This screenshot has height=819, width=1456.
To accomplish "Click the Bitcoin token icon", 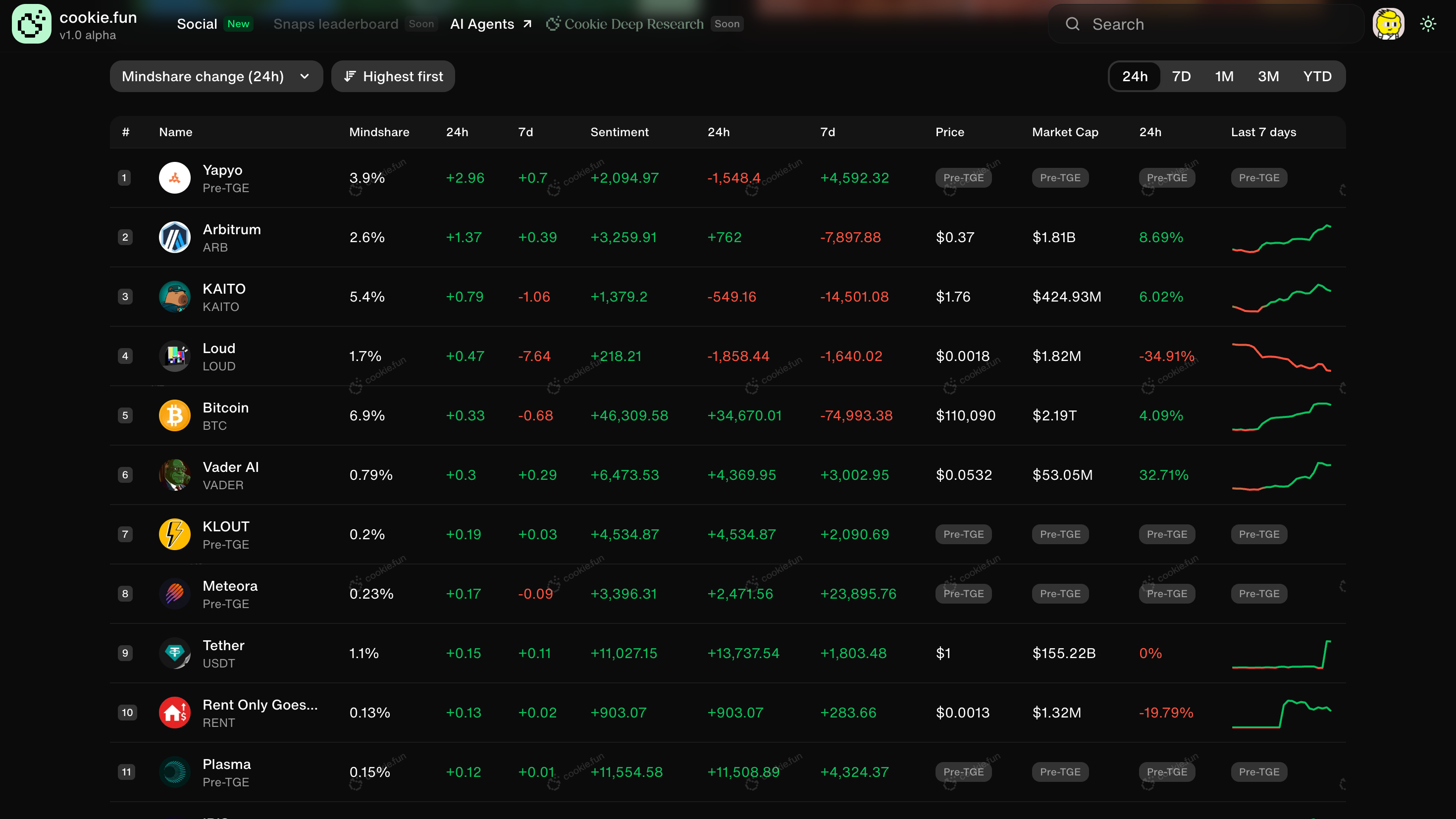I will coord(175,415).
